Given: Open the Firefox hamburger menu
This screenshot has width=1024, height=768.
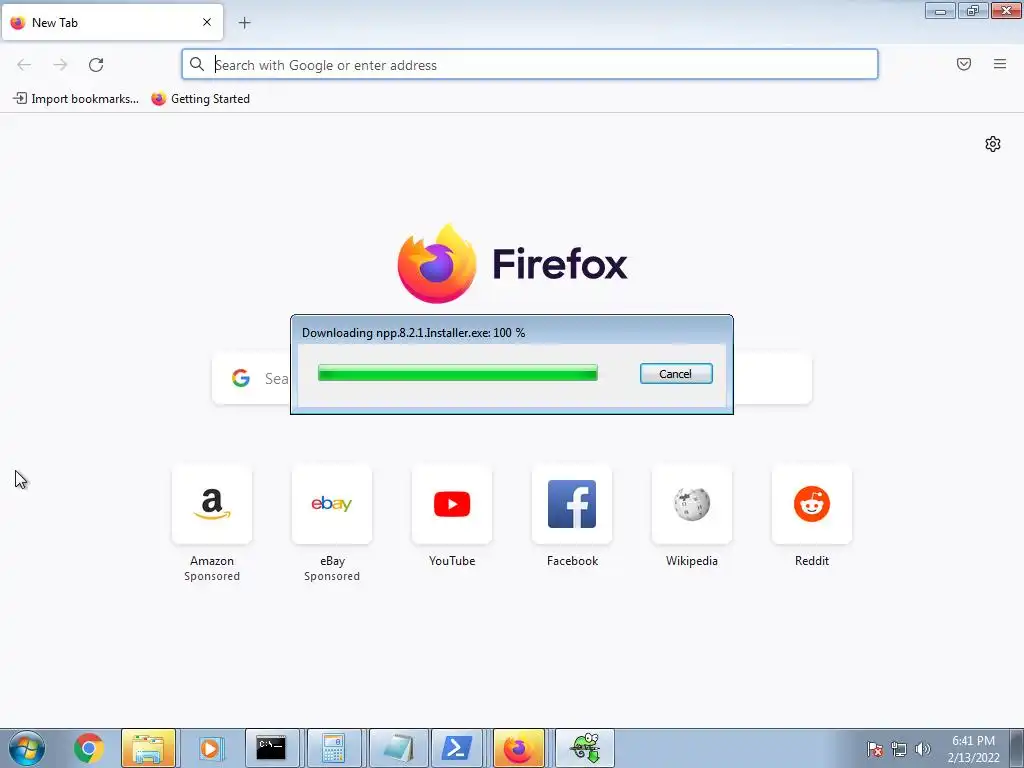Looking at the screenshot, I should (1000, 64).
